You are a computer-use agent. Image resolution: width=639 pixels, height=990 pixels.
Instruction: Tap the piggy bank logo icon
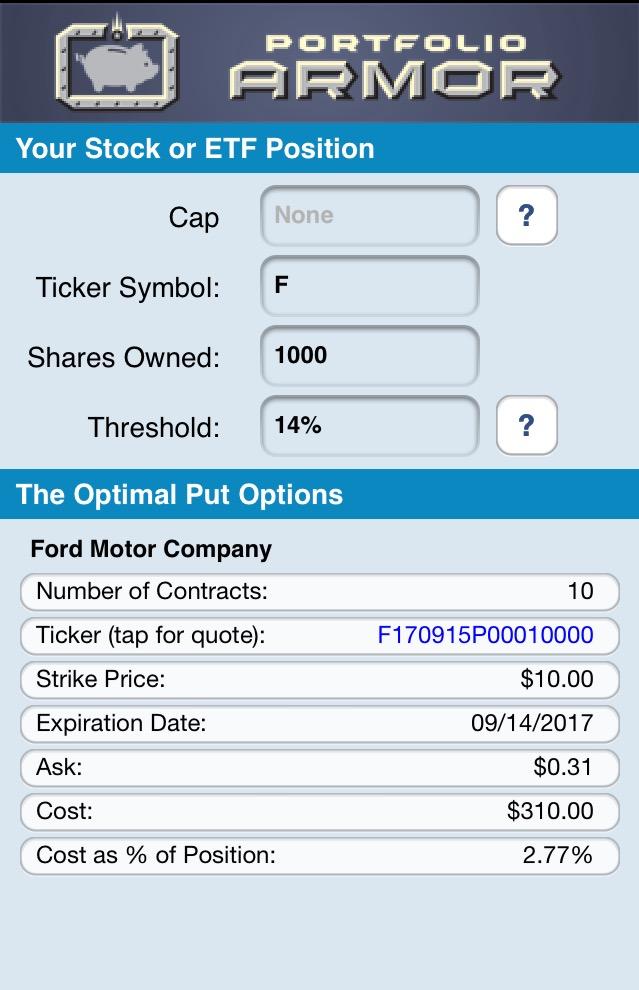coord(117,63)
